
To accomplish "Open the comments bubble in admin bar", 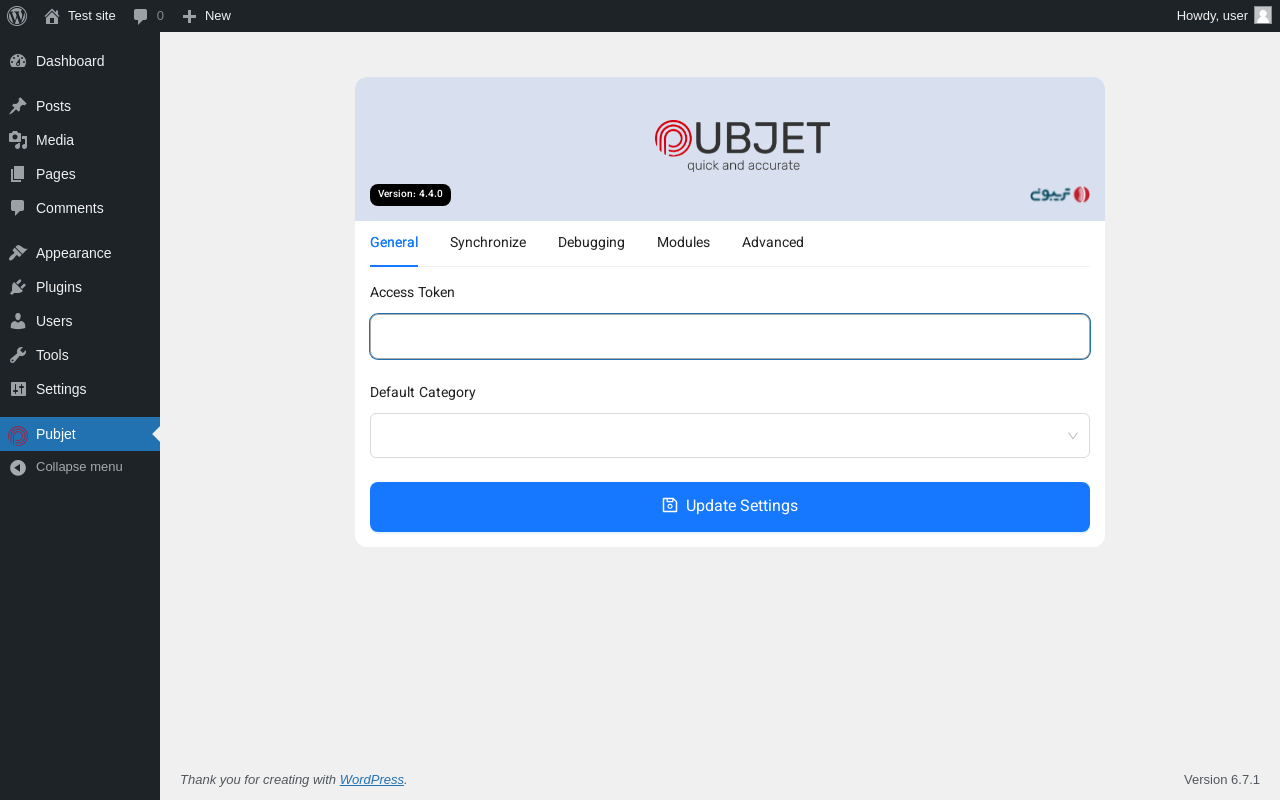I will click(141, 16).
